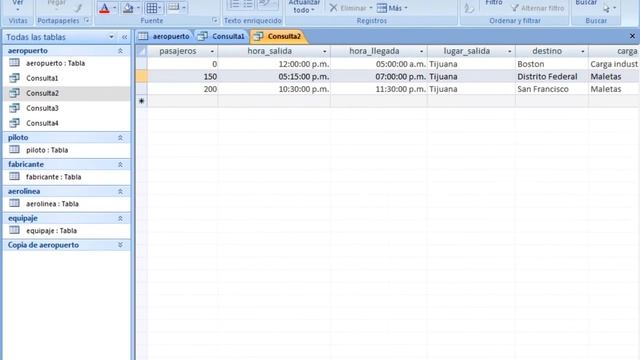The width and height of the screenshot is (640, 360).
Task: Collapse the equipaje group
Action: (120, 218)
